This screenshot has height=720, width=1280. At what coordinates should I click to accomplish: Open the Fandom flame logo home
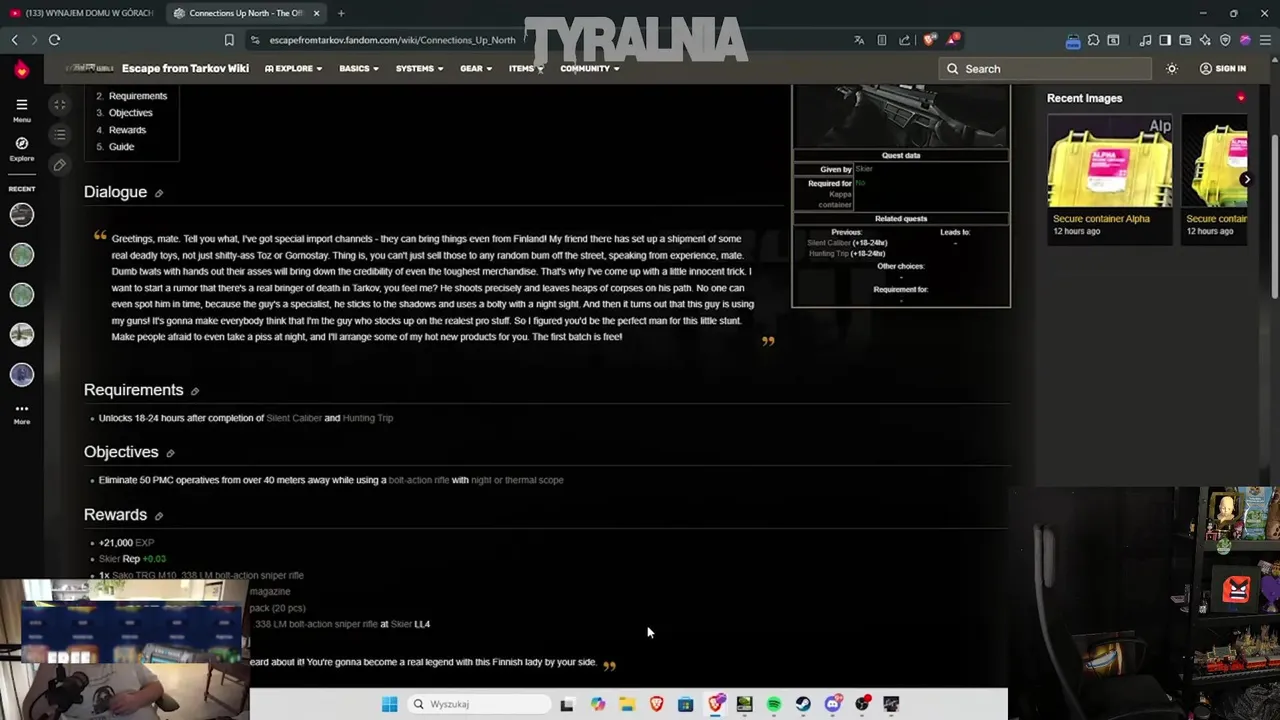(21, 69)
